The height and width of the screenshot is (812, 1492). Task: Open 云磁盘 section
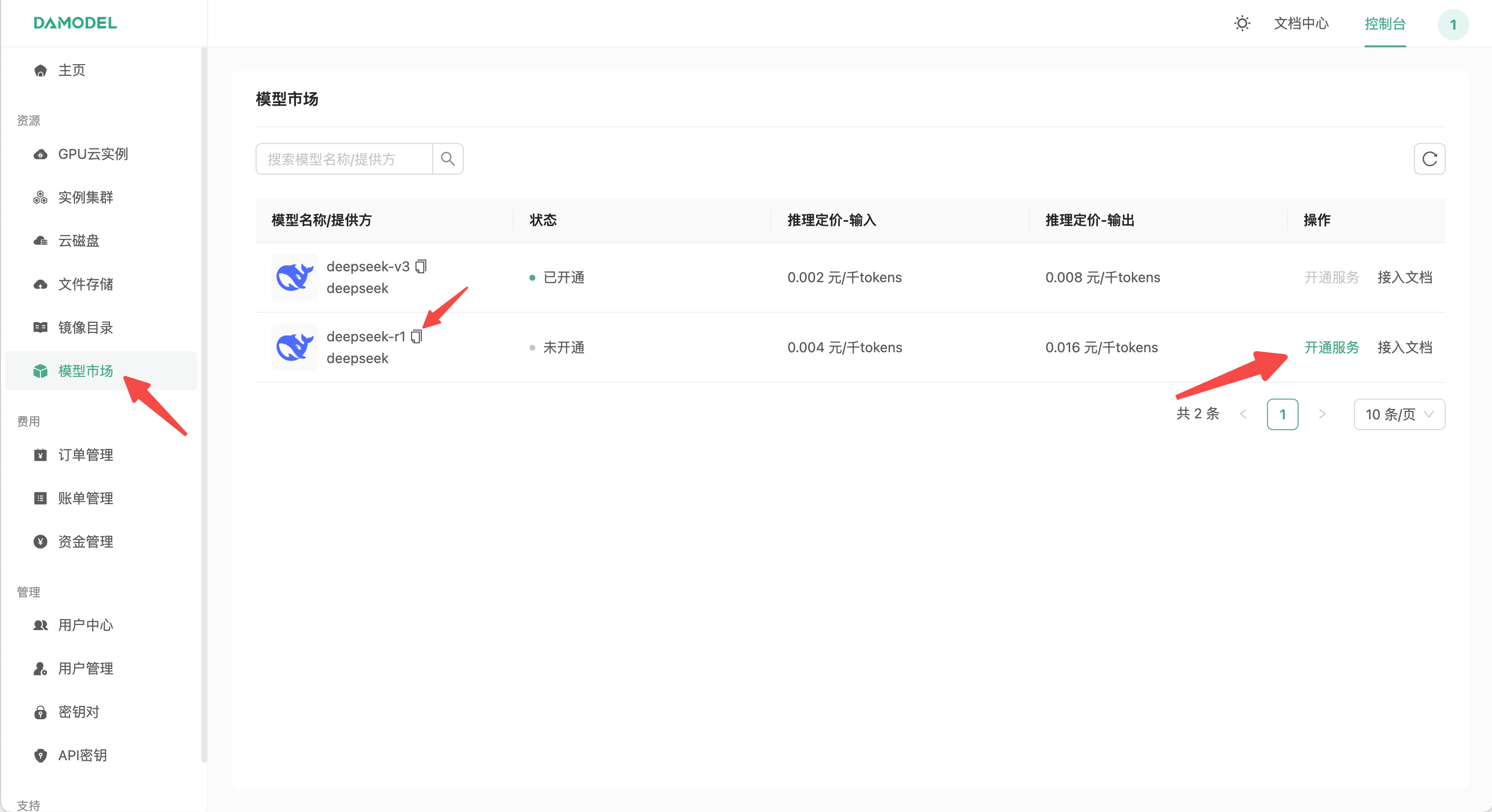click(79, 241)
